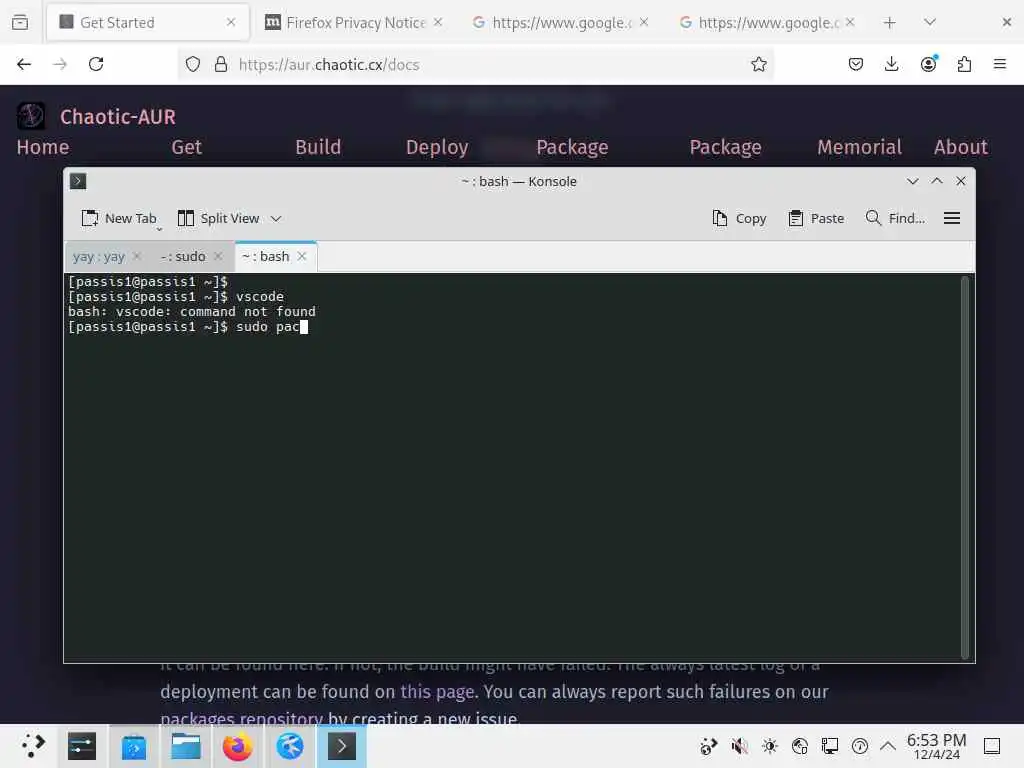The image size is (1024, 768).
Task: Close the Get Started tab
Action: pyautogui.click(x=231, y=22)
